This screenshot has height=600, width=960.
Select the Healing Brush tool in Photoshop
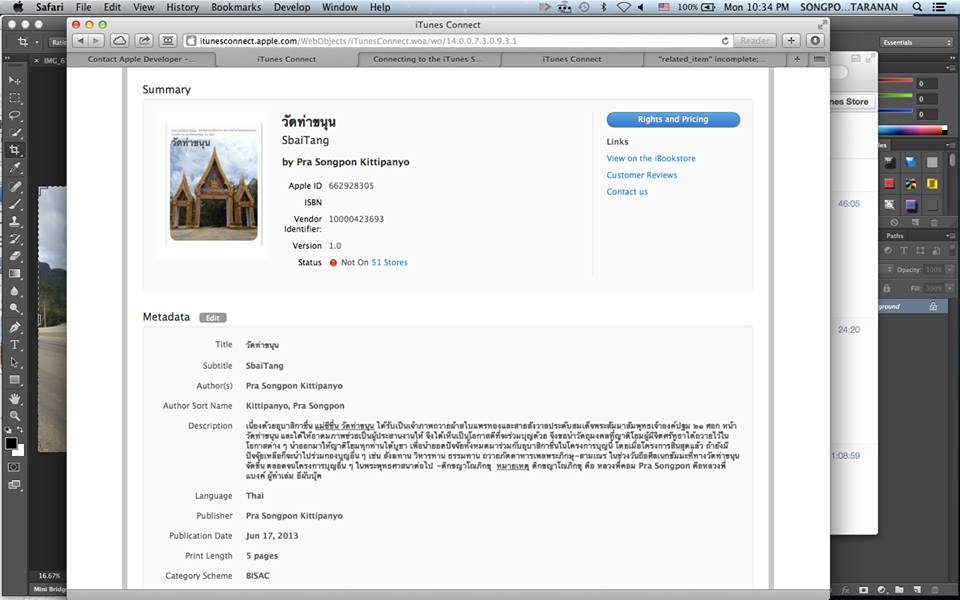coord(15,186)
